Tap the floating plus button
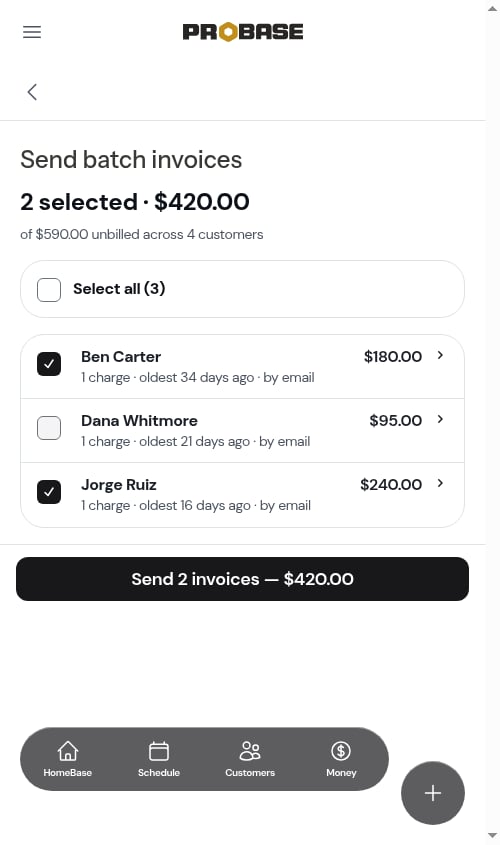 pyautogui.click(x=433, y=793)
